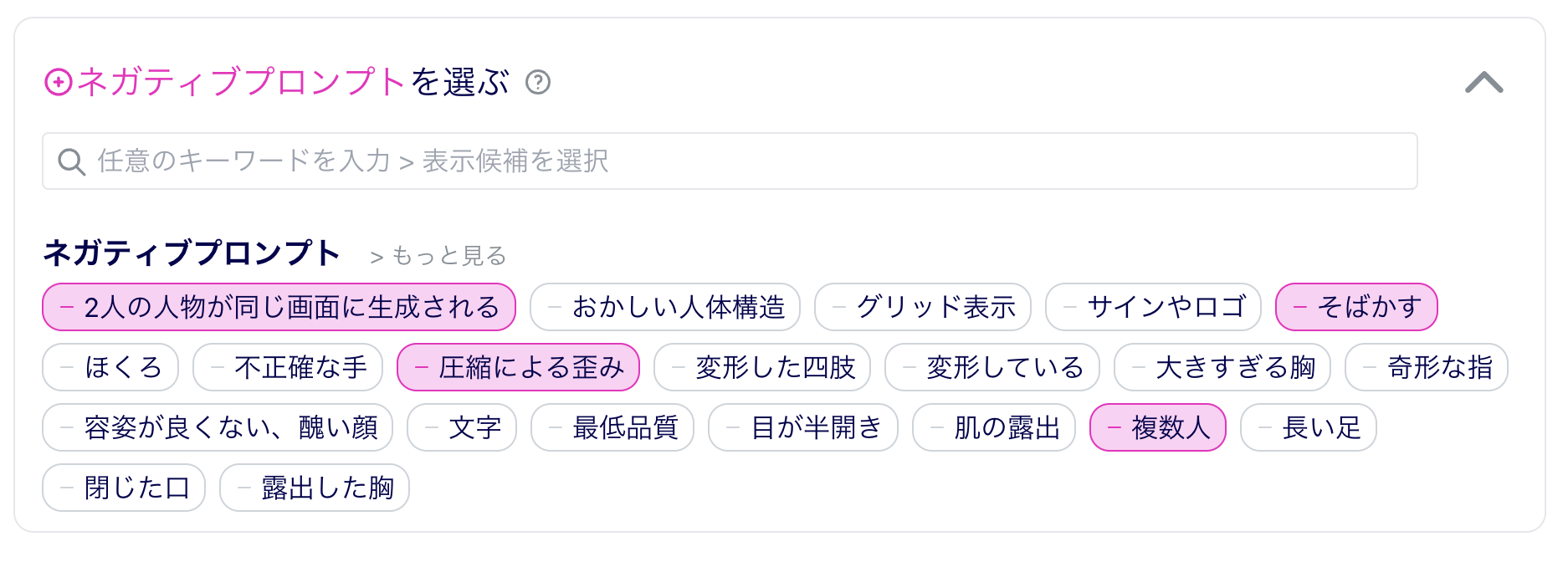
Task: Select the おかしい人体構造 tag
Action: 665,307
